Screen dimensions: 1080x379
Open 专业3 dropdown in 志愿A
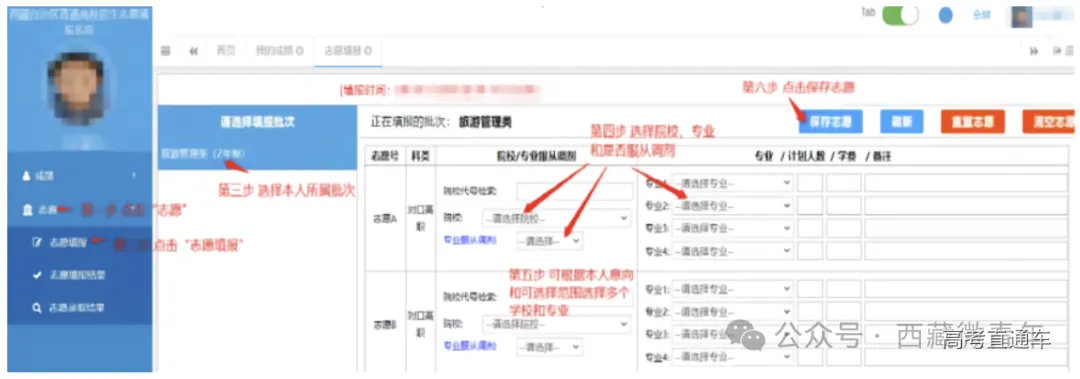(x=733, y=228)
